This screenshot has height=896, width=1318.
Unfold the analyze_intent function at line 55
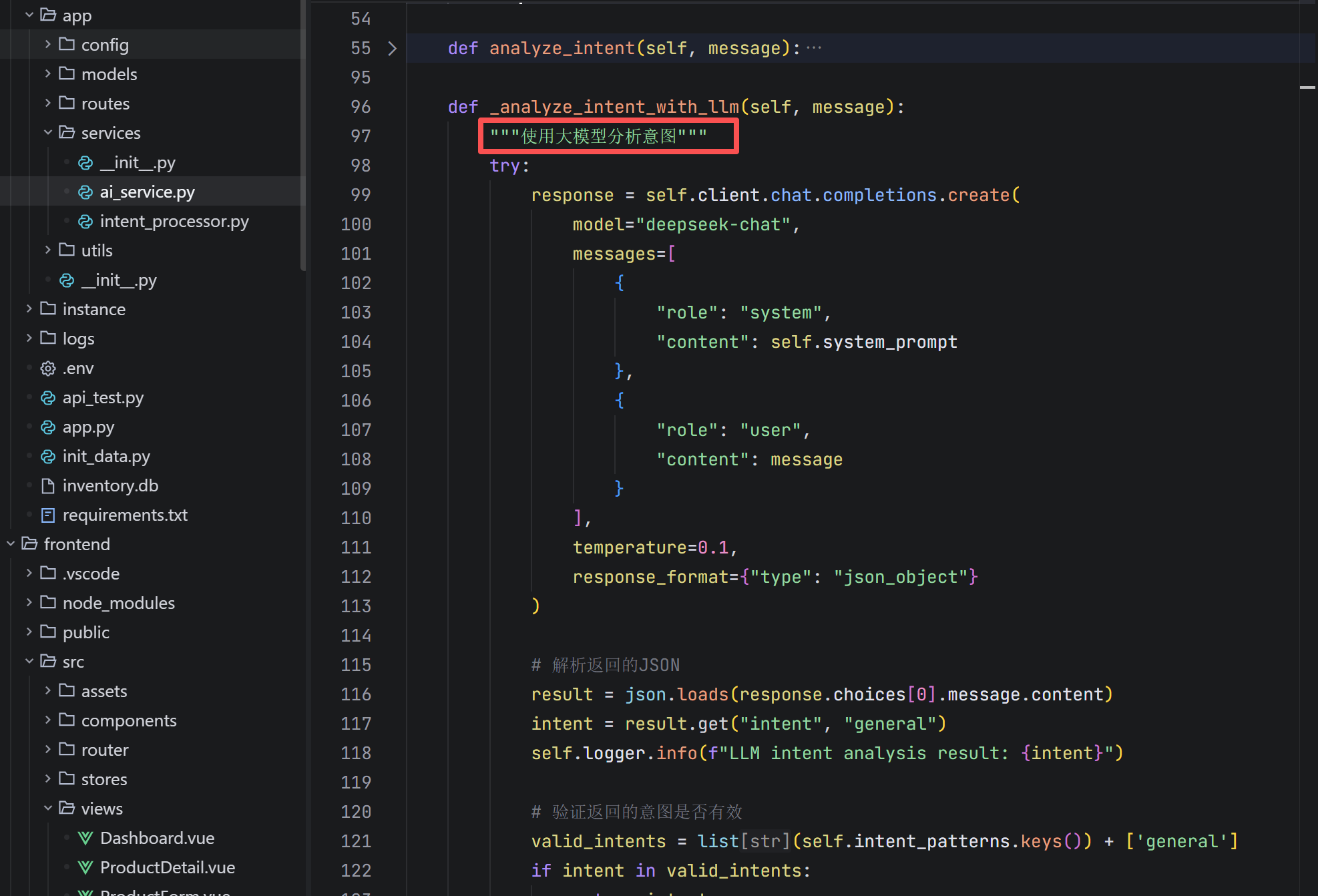click(393, 48)
